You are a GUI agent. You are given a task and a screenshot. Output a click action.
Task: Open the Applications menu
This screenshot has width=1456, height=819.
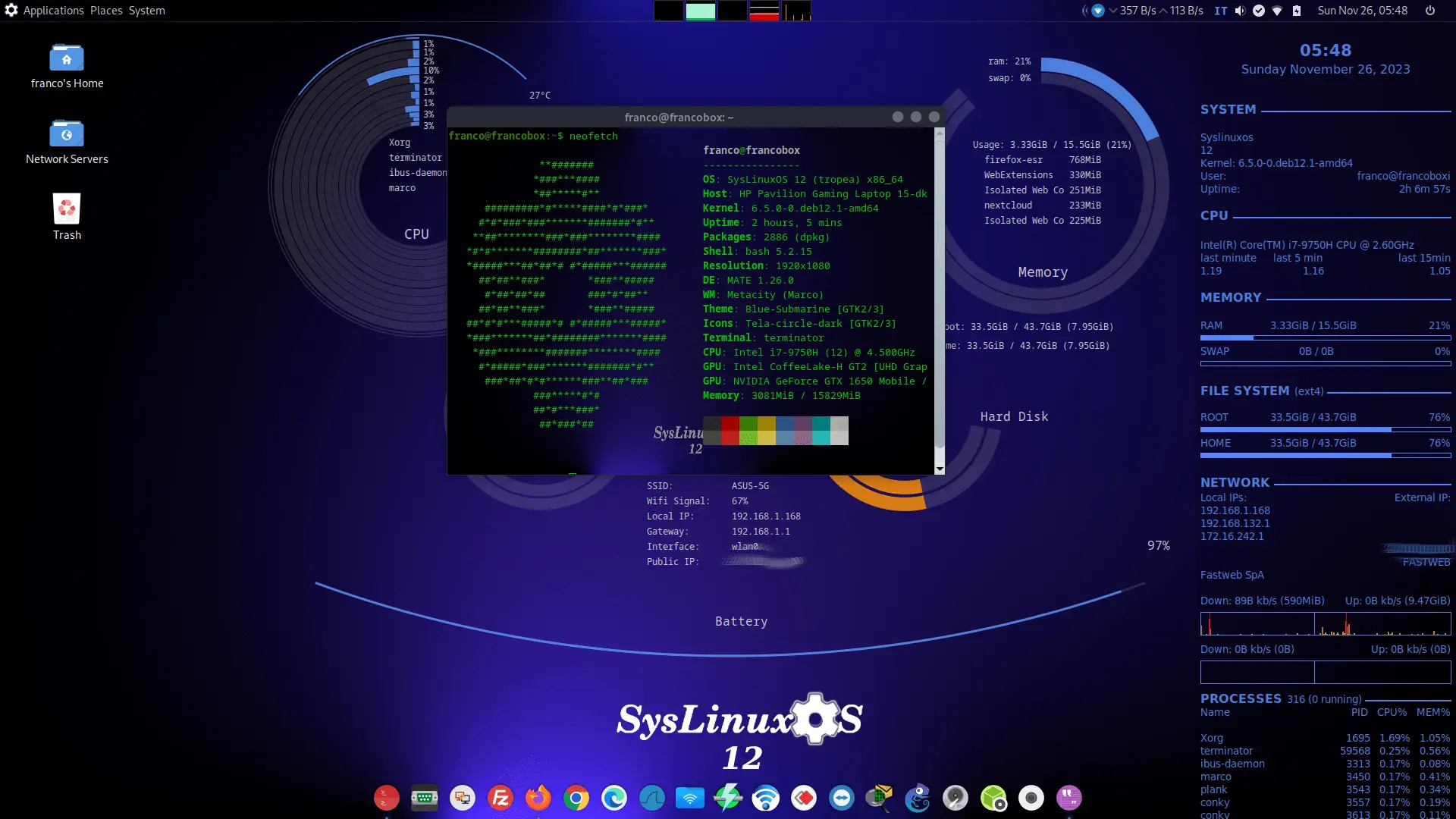pos(53,10)
